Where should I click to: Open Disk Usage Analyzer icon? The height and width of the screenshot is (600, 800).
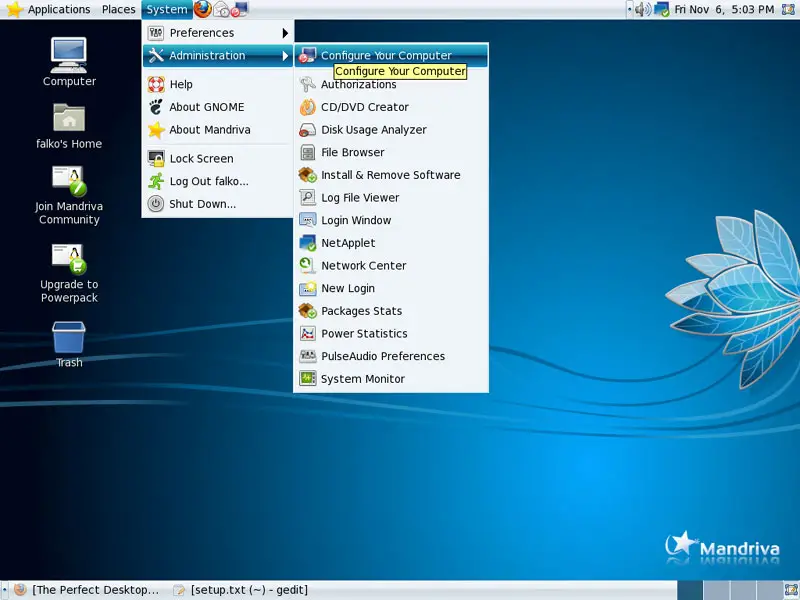click(308, 130)
